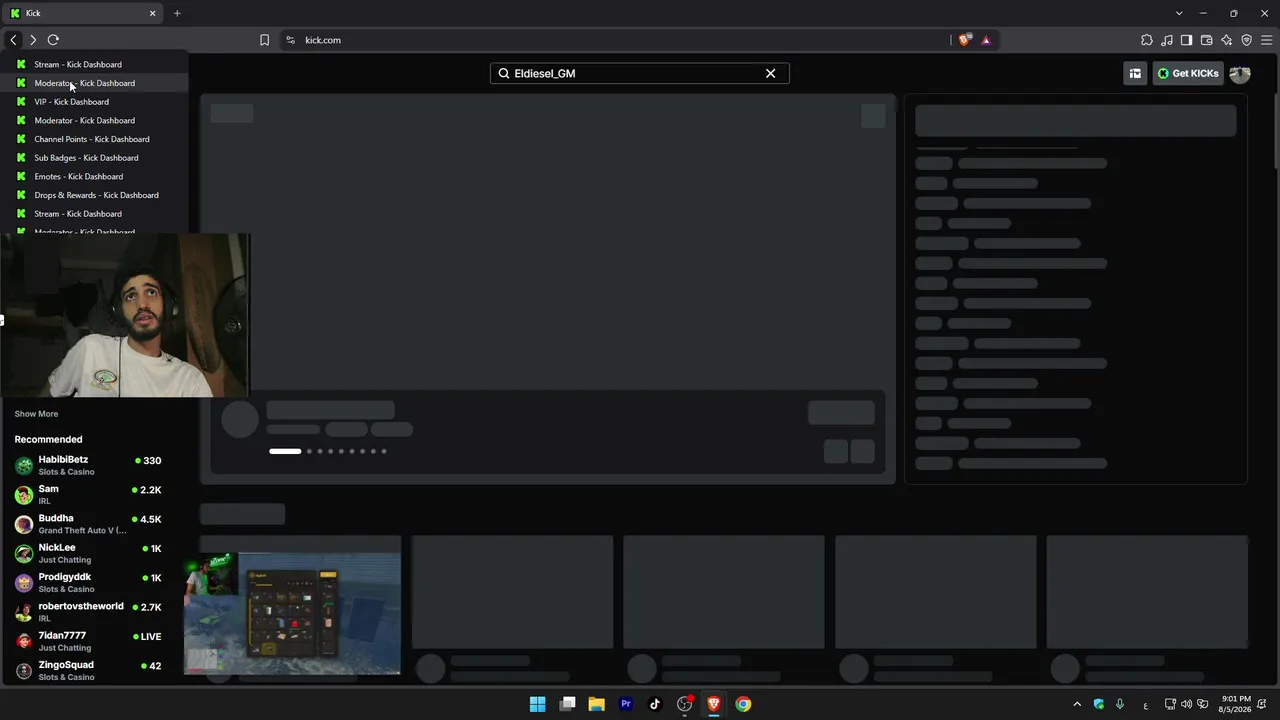The height and width of the screenshot is (720, 1280).
Task: Open Adobe Premiere Pro from the taskbar
Action: [x=626, y=704]
